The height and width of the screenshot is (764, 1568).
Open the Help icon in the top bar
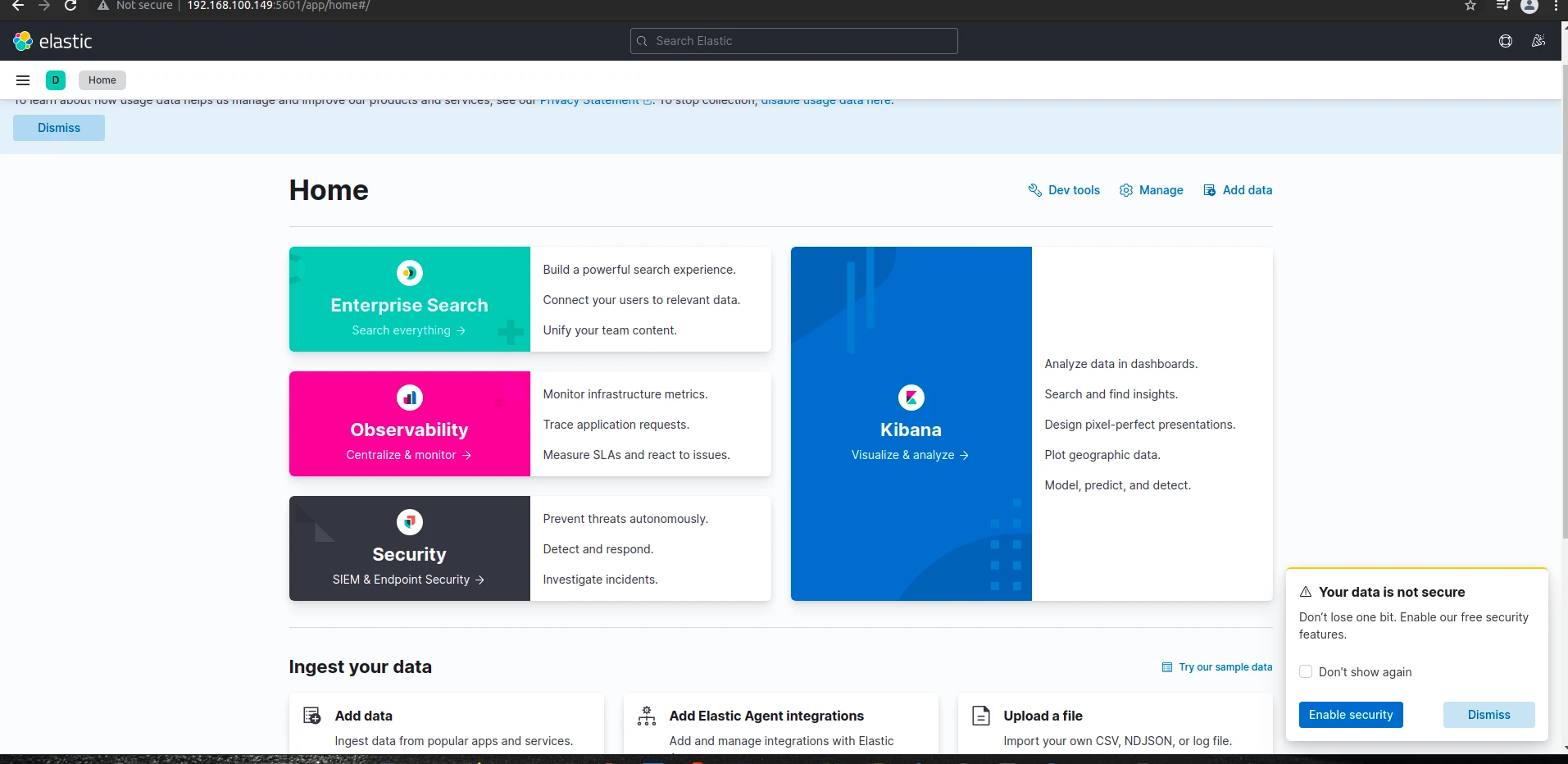coord(1506,41)
